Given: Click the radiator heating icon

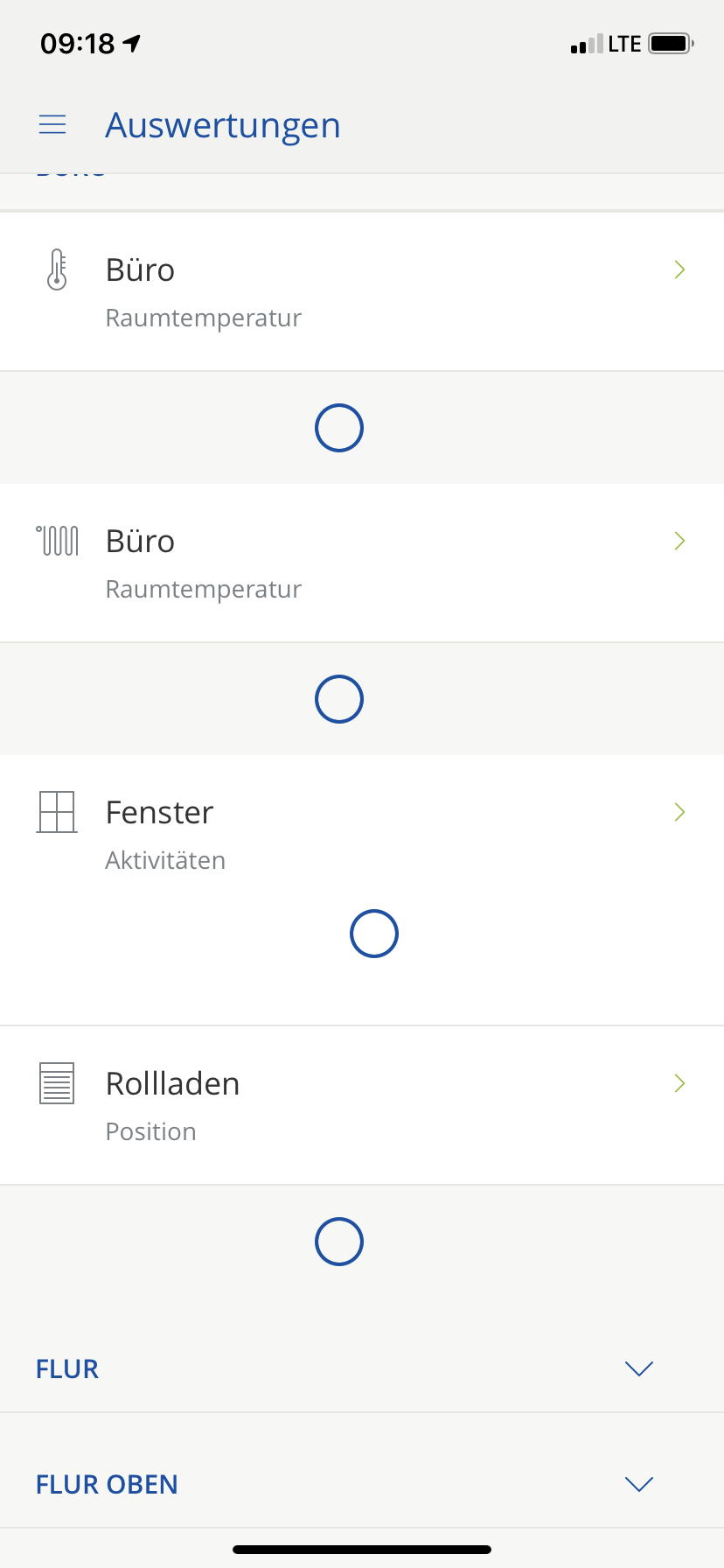Looking at the screenshot, I should (58, 541).
